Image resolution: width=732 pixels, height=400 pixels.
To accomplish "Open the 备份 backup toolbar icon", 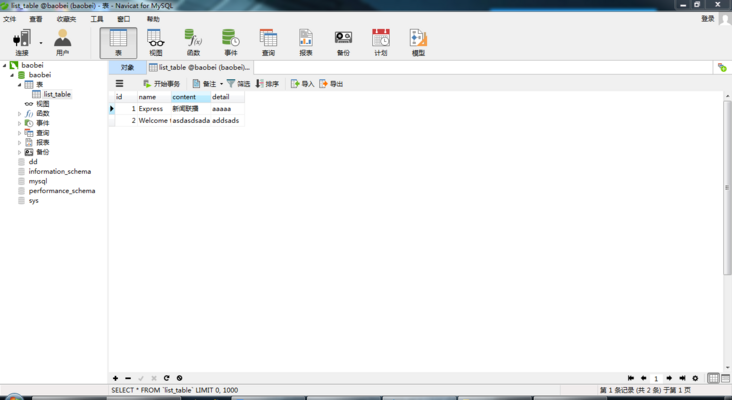I will point(343,42).
